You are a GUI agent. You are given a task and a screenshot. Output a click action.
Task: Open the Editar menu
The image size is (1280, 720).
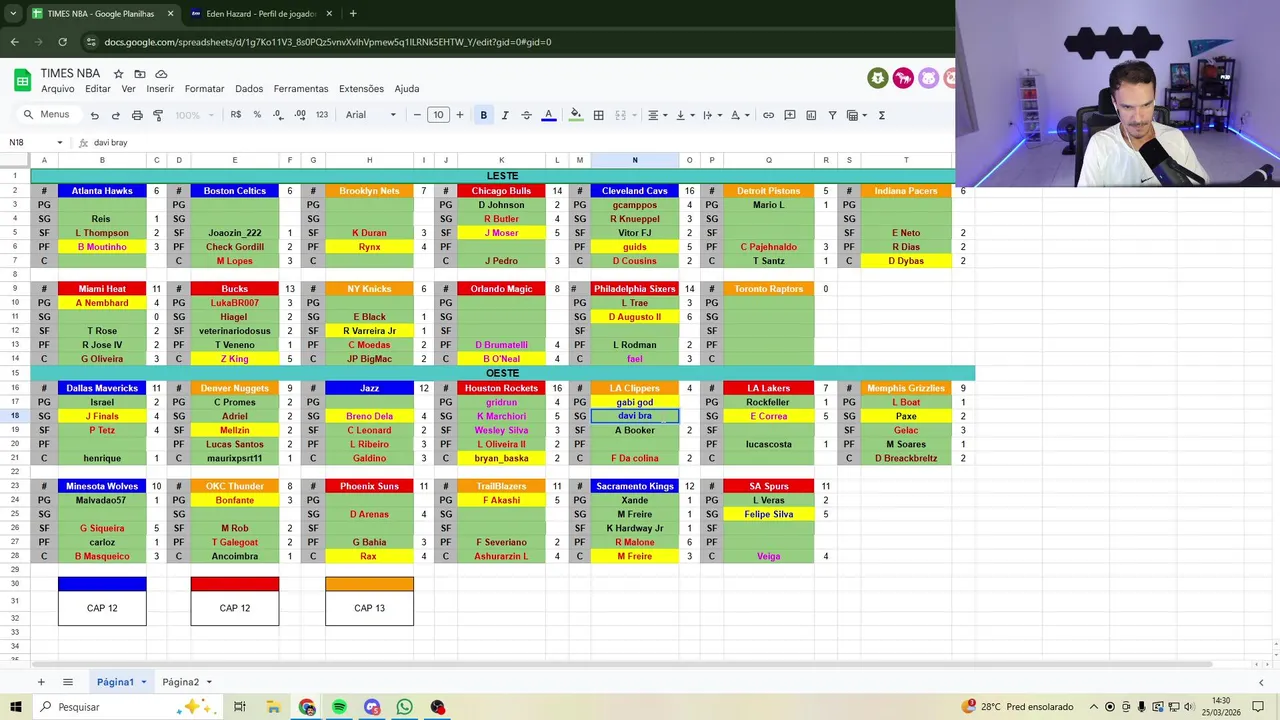coord(98,89)
